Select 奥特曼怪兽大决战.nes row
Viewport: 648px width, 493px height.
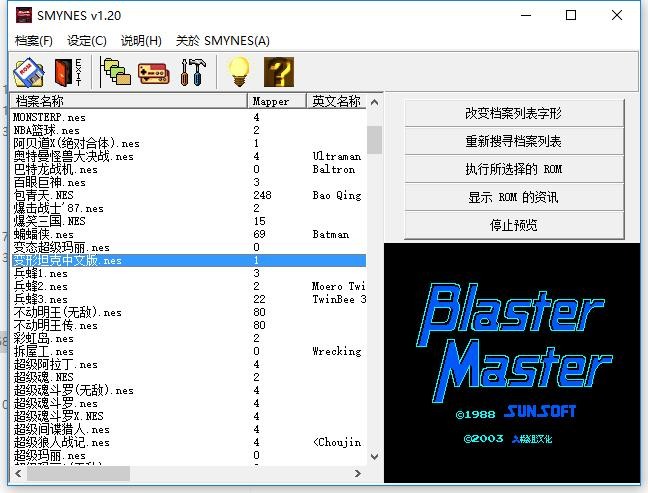tap(188, 156)
